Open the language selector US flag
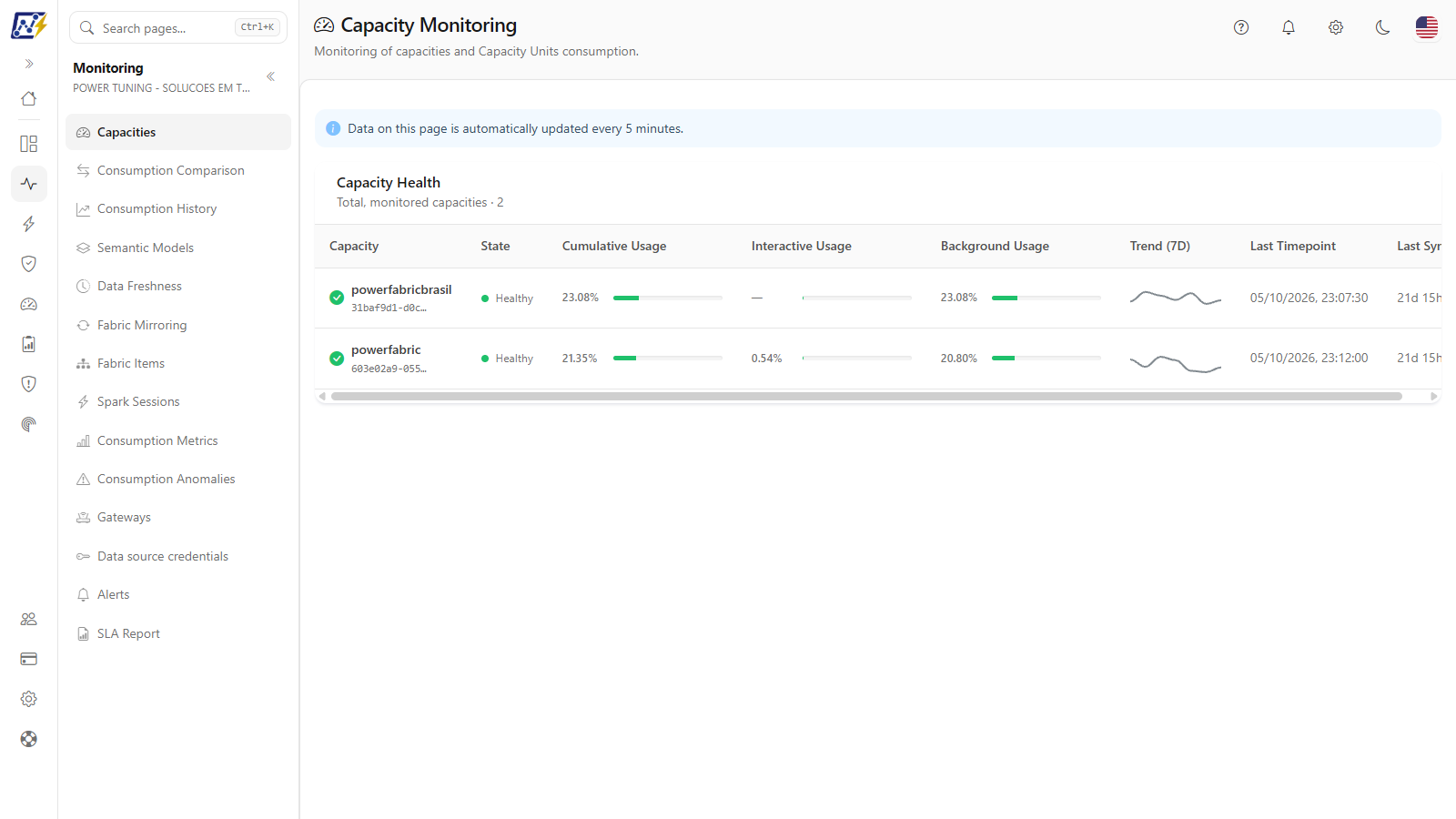Viewport: 1456px width, 819px height. tap(1427, 27)
